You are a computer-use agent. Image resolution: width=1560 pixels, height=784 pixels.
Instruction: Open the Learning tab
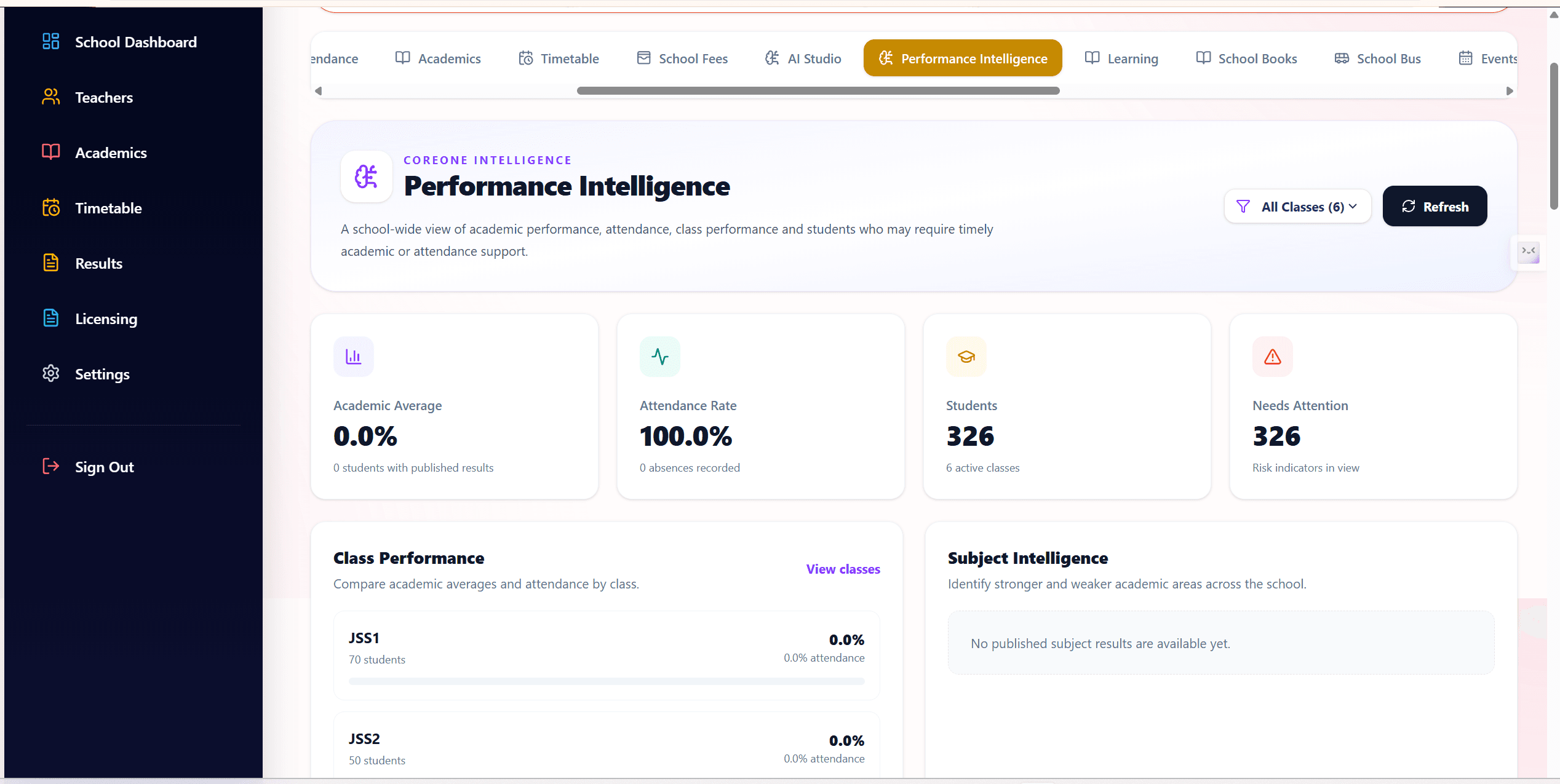pyautogui.click(x=1121, y=58)
